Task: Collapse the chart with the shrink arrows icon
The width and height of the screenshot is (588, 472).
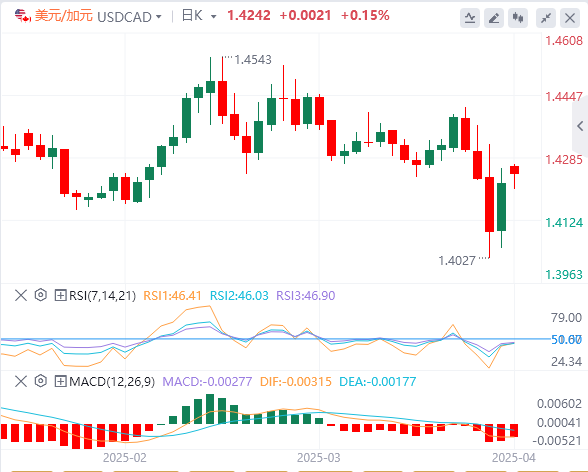Action: pyautogui.click(x=546, y=18)
